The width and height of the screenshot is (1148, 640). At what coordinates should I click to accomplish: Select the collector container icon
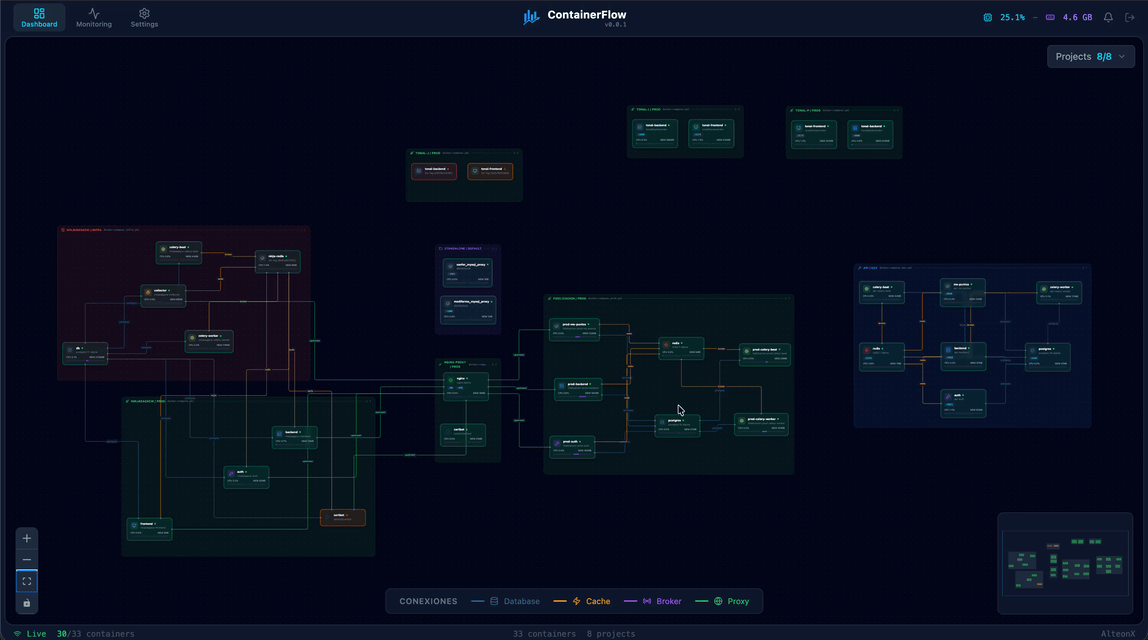tap(148, 292)
